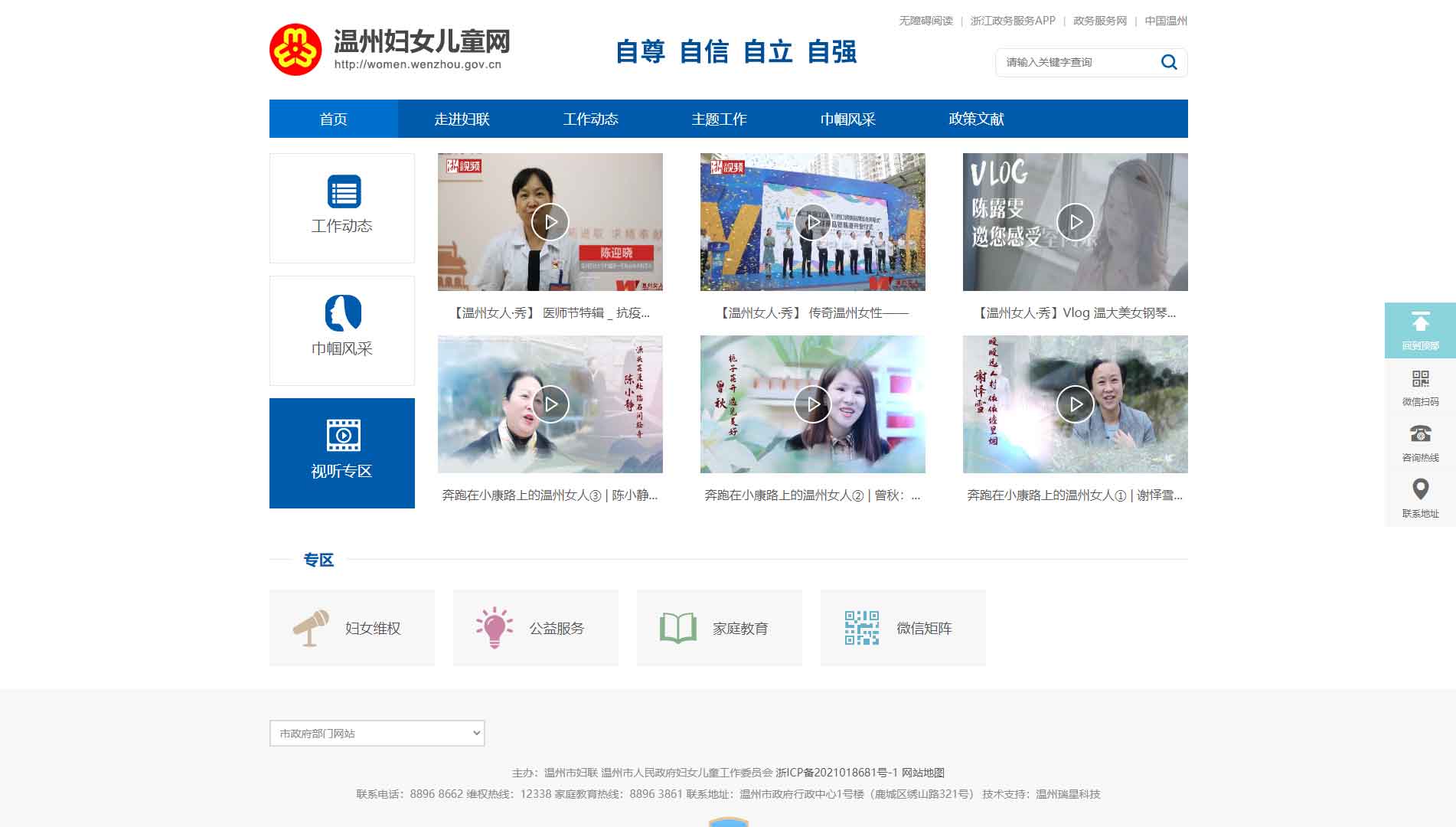Play the Vlog 陈露雯 video
This screenshot has width=1456, height=827.
(1076, 222)
